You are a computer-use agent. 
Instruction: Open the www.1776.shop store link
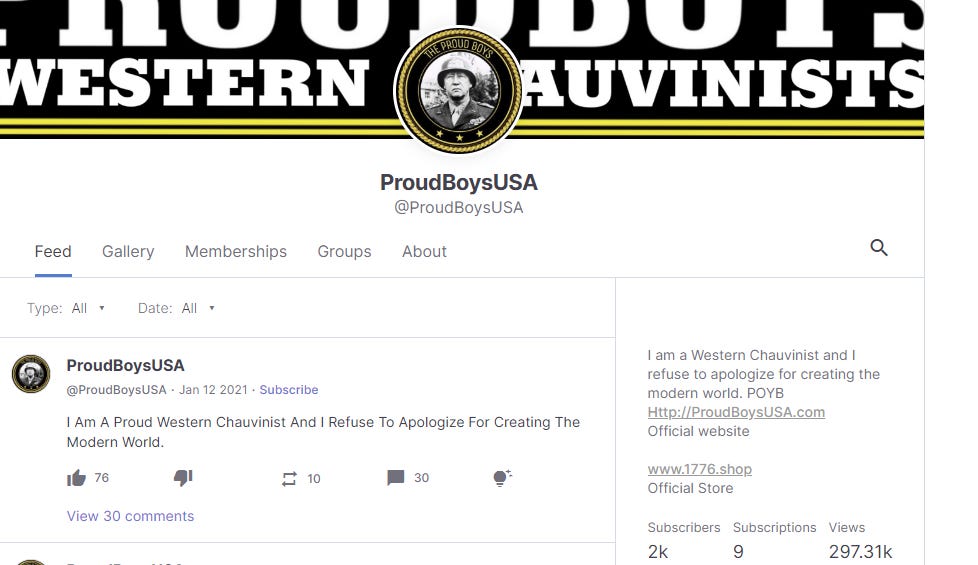(699, 469)
